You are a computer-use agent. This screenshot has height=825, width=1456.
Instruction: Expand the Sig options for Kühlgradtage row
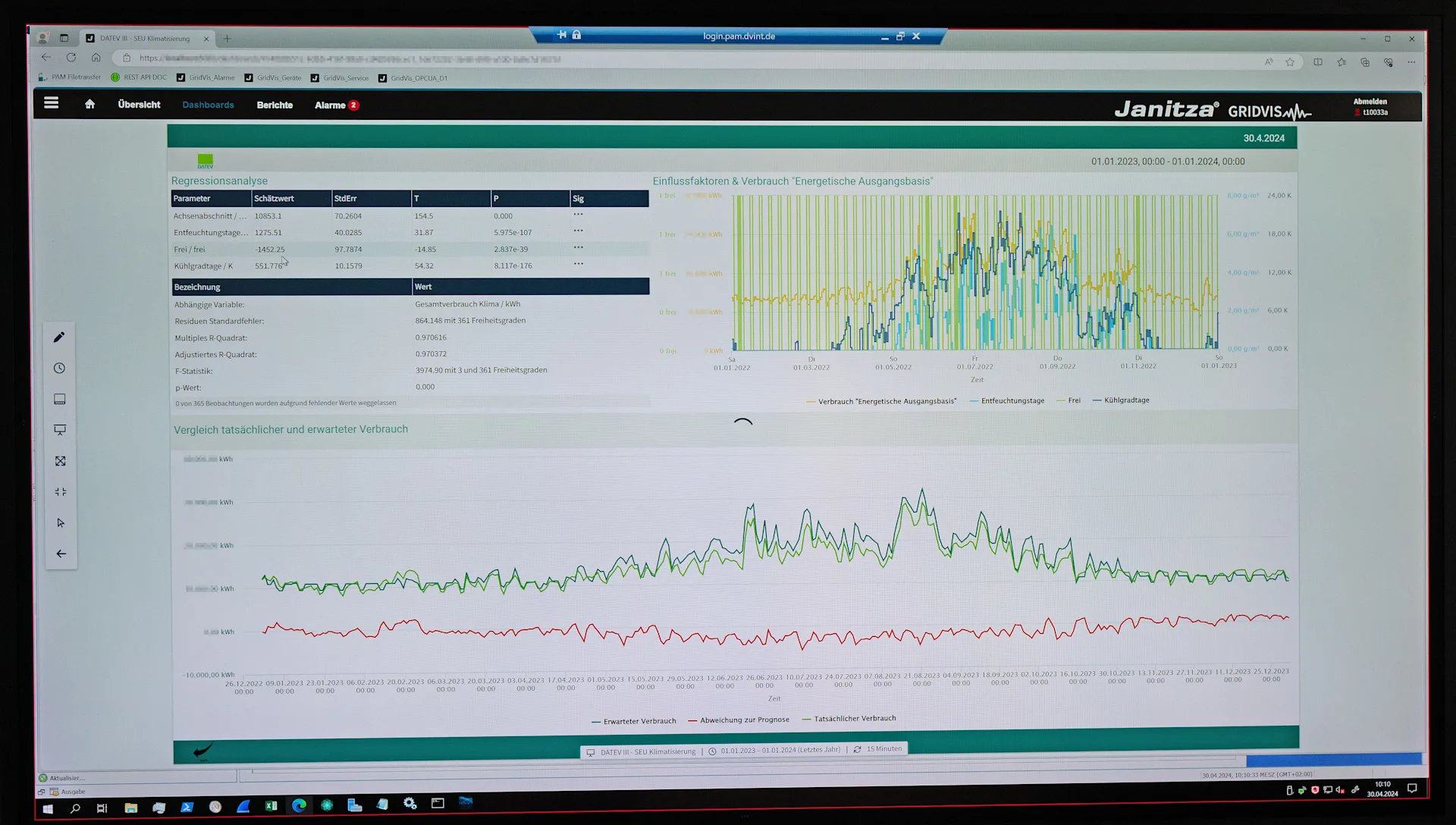click(579, 265)
